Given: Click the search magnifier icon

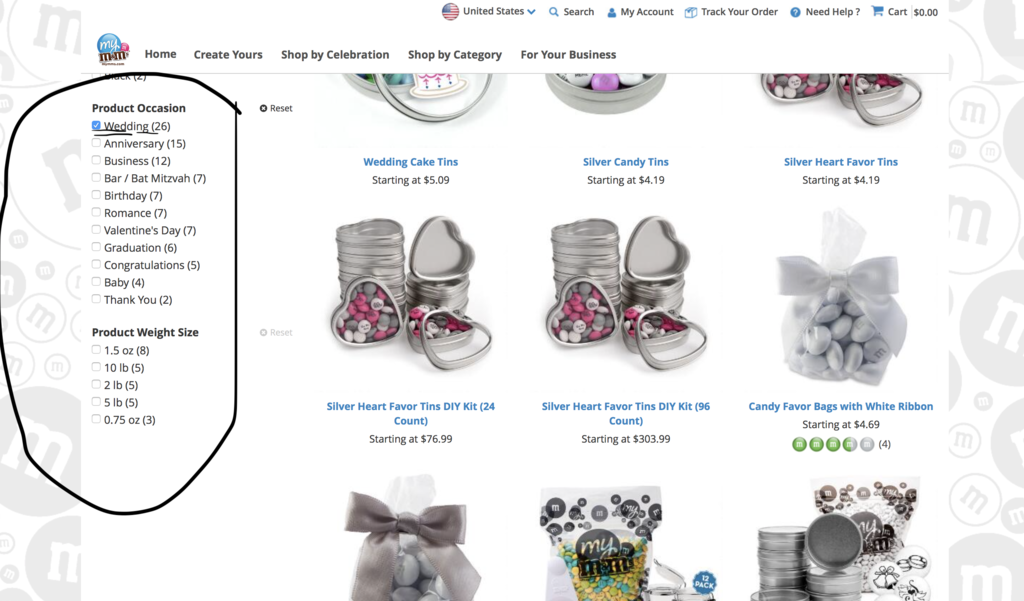Looking at the screenshot, I should click(x=554, y=12).
